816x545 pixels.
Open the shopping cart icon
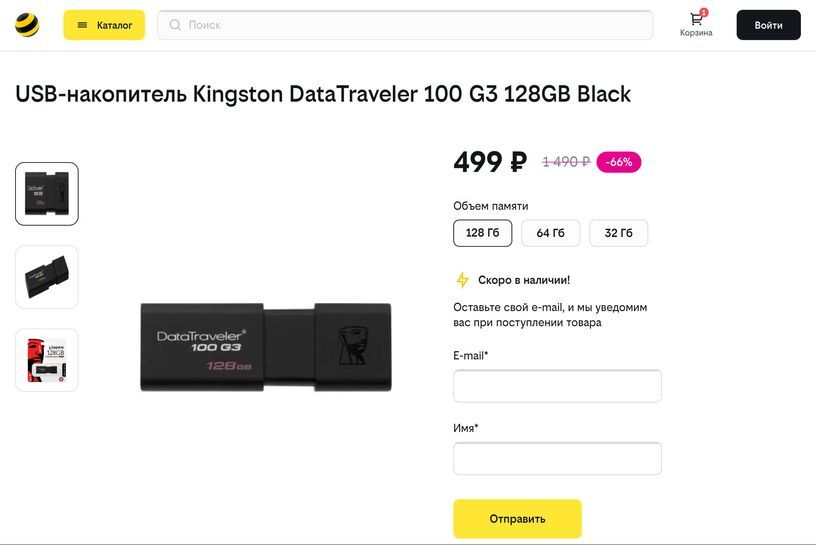(x=695, y=20)
